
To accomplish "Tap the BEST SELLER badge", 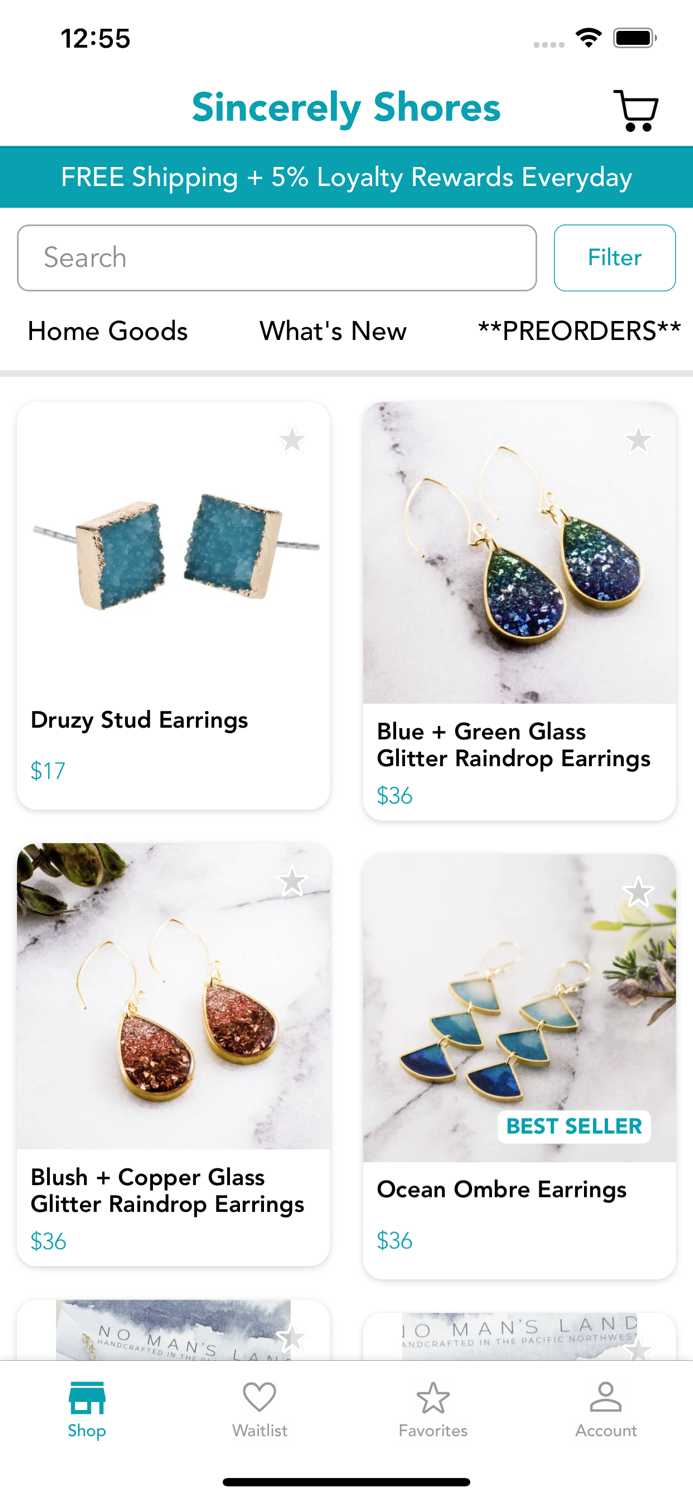I will pyautogui.click(x=574, y=1126).
